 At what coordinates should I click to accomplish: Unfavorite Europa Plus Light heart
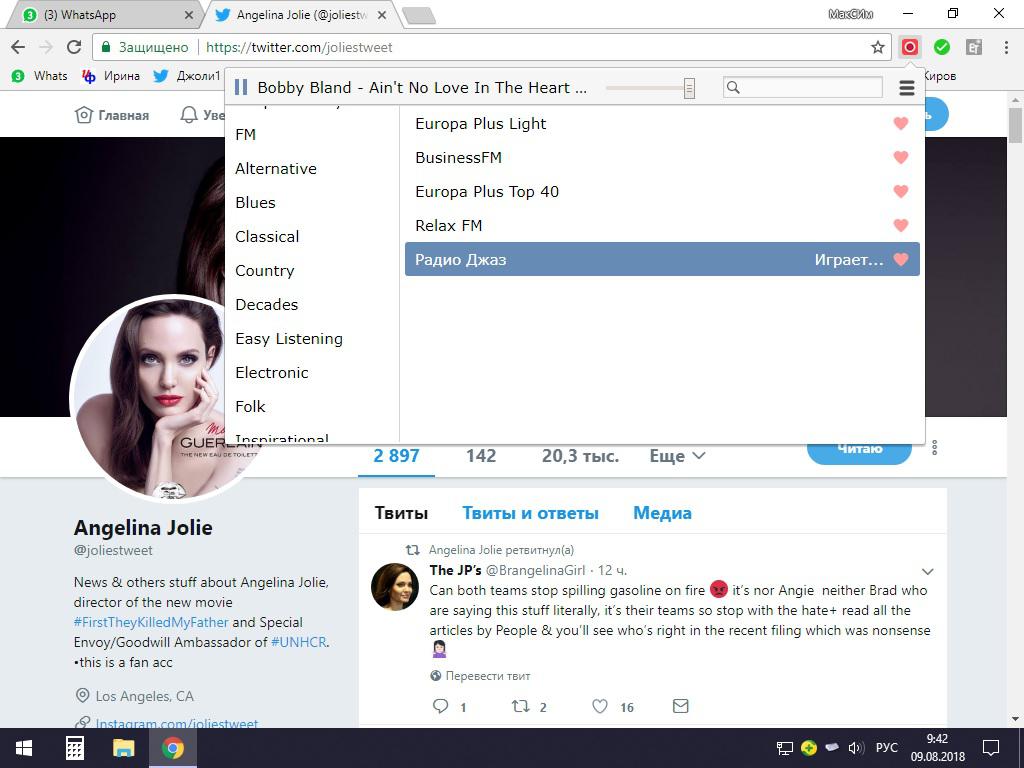[x=901, y=123]
